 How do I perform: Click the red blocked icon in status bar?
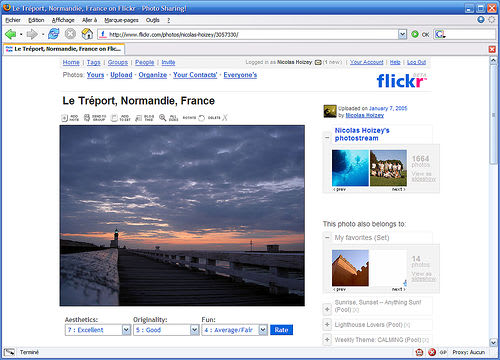click(x=432, y=352)
